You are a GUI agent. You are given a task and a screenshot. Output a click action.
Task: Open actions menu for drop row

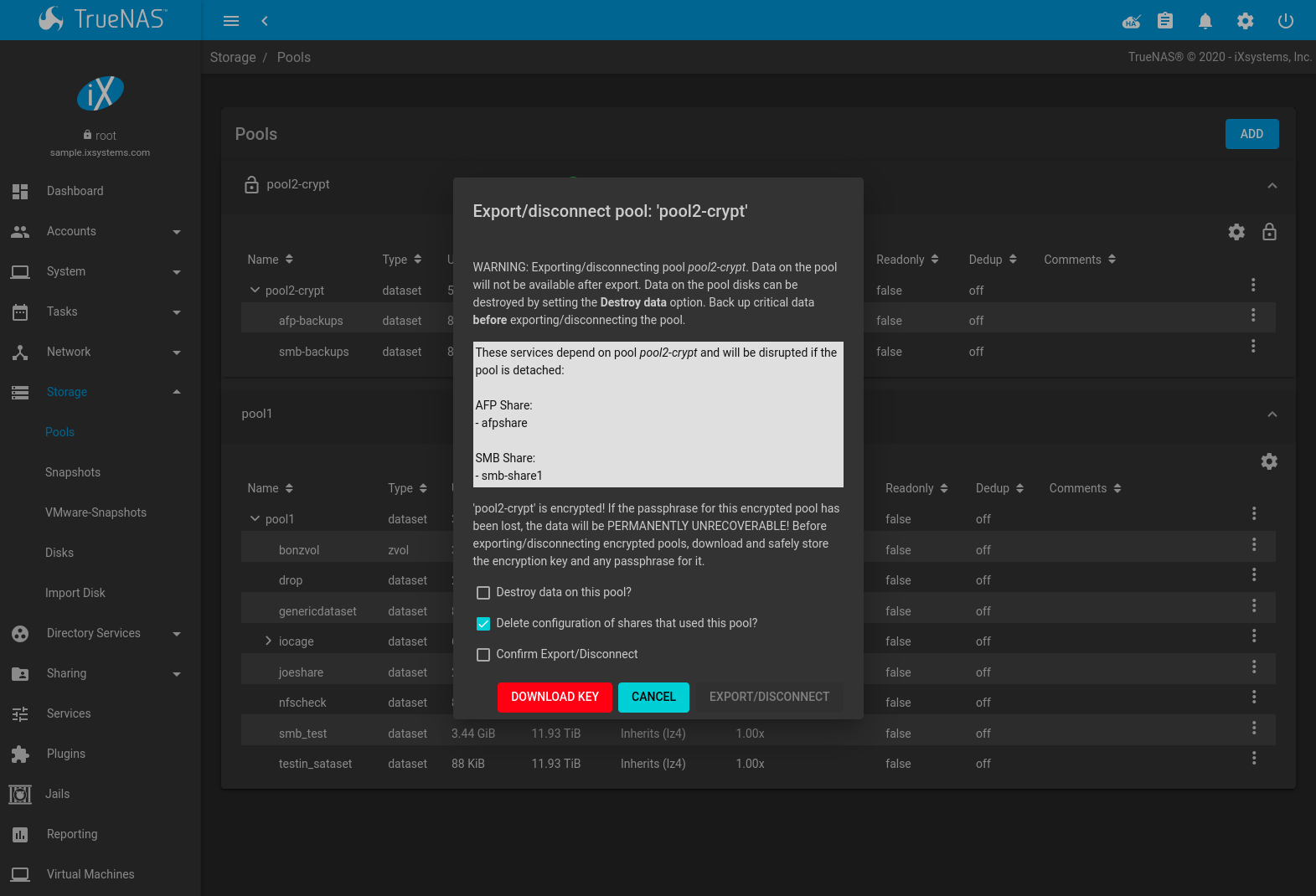1254,574
